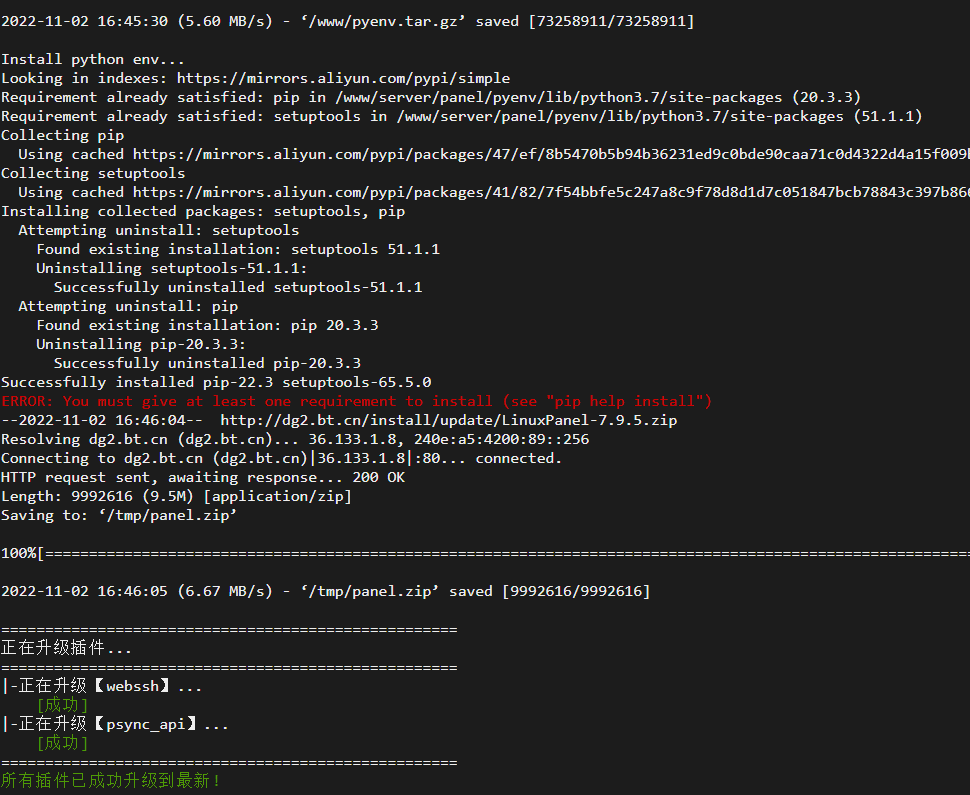Click the green success text under psync_api
970x795 pixels.
(62, 743)
